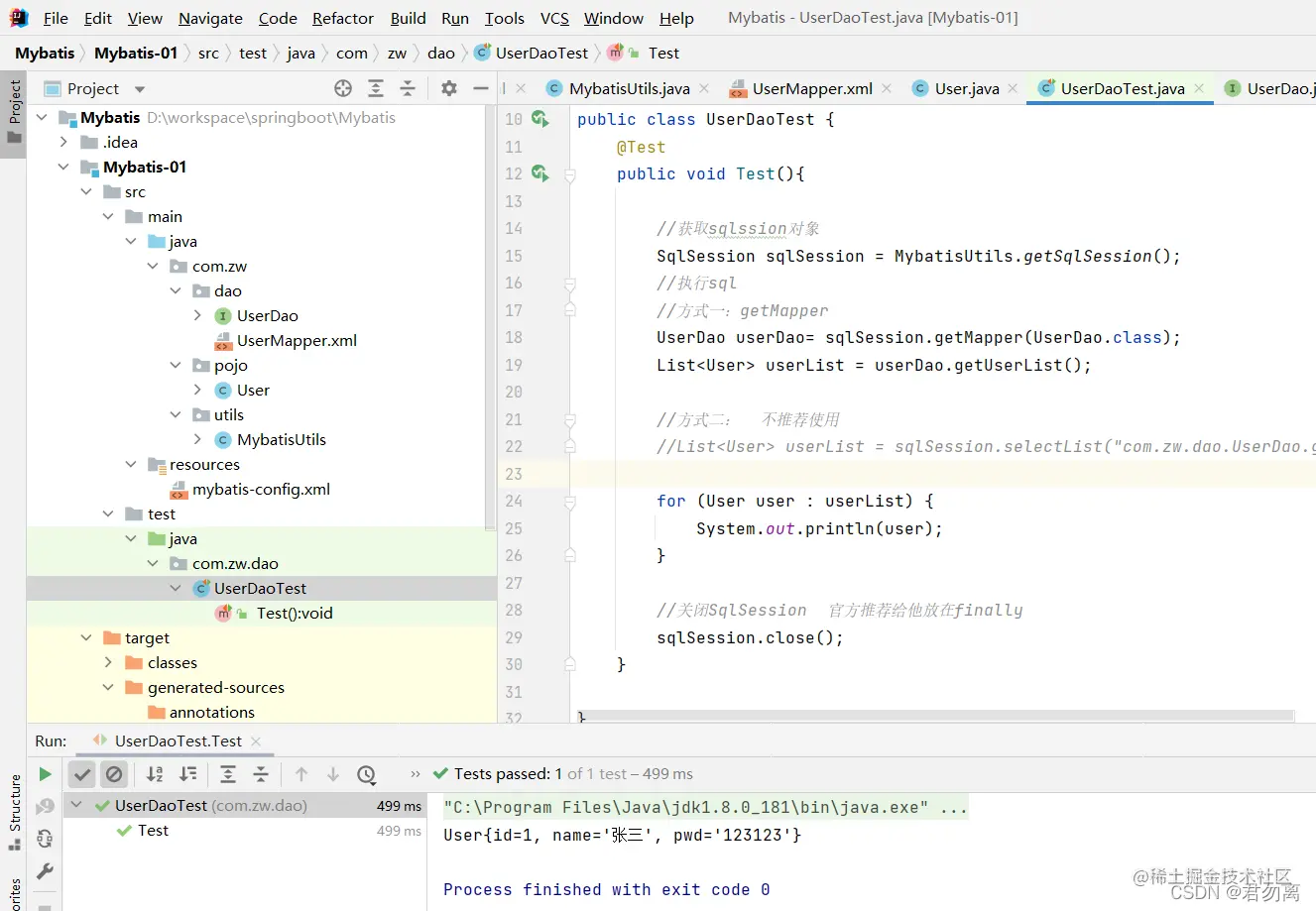This screenshot has height=911, width=1316.
Task: Close the User.java tab
Action: [x=1013, y=88]
